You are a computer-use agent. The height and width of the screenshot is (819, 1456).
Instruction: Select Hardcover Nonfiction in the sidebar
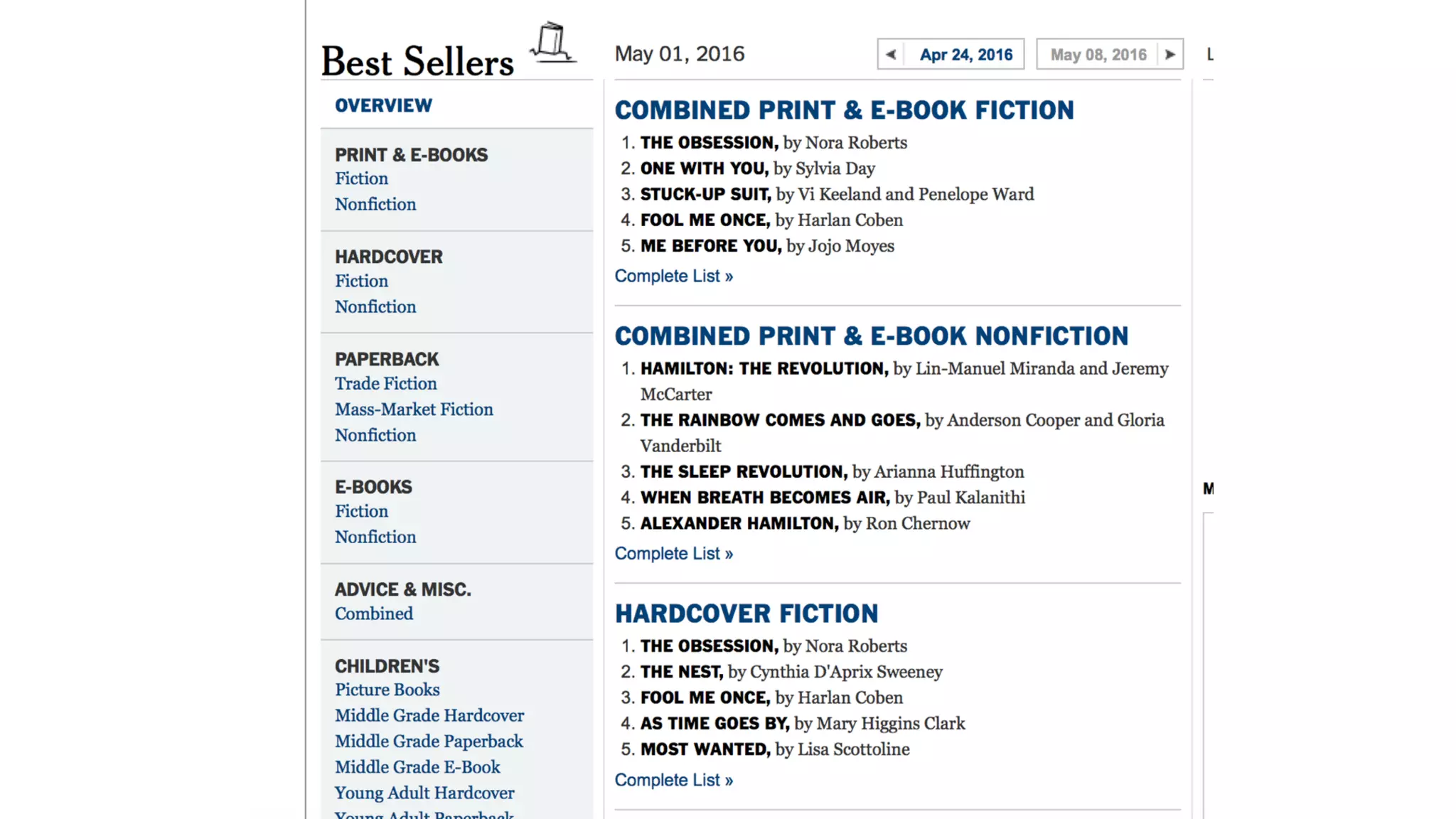pyautogui.click(x=375, y=306)
